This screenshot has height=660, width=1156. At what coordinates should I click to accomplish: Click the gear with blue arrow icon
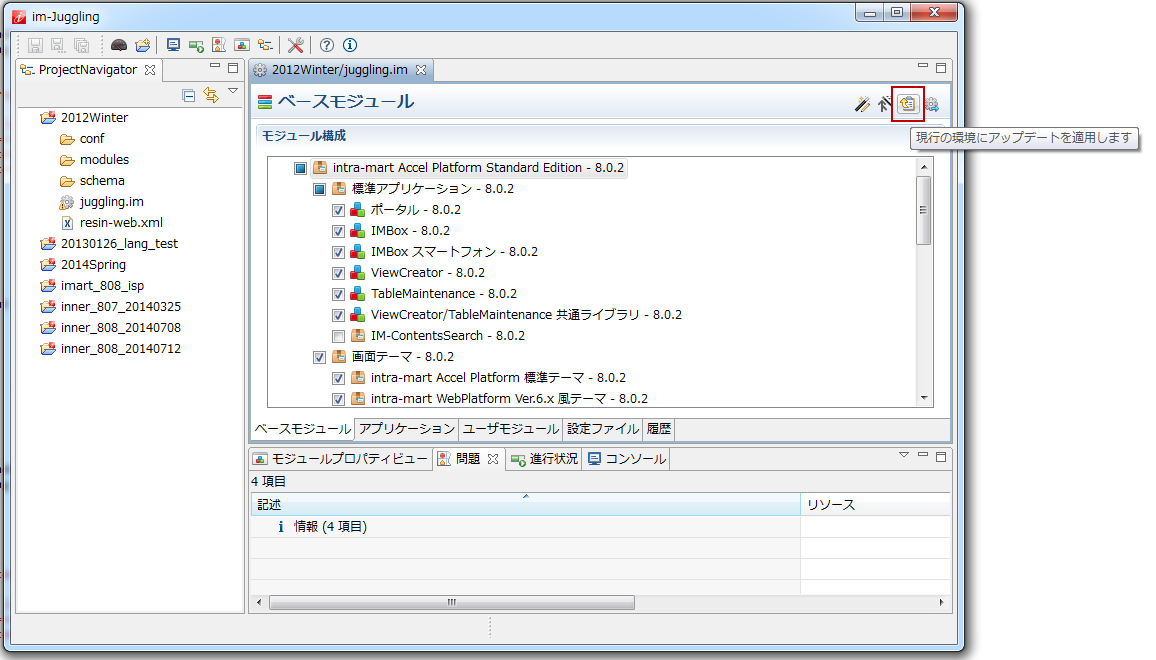(932, 105)
